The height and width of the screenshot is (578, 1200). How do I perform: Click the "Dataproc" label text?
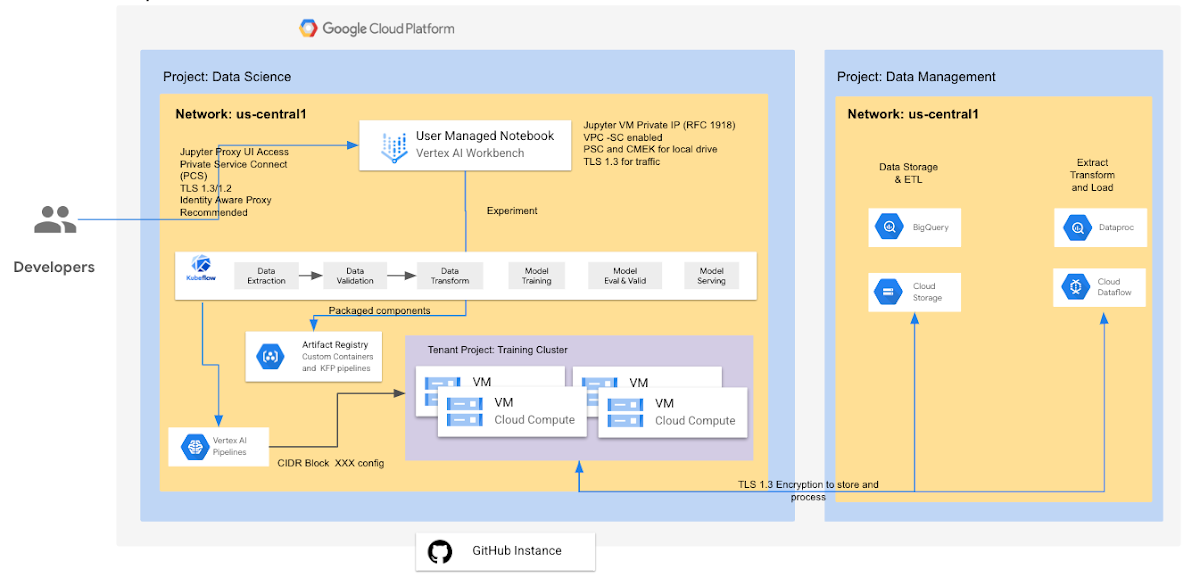click(x=1118, y=228)
